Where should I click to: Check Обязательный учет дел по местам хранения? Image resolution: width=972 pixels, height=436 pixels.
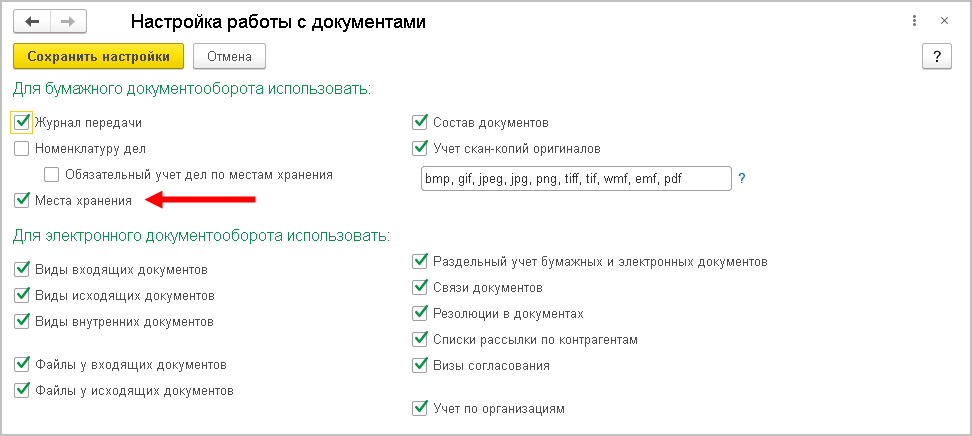[52, 175]
